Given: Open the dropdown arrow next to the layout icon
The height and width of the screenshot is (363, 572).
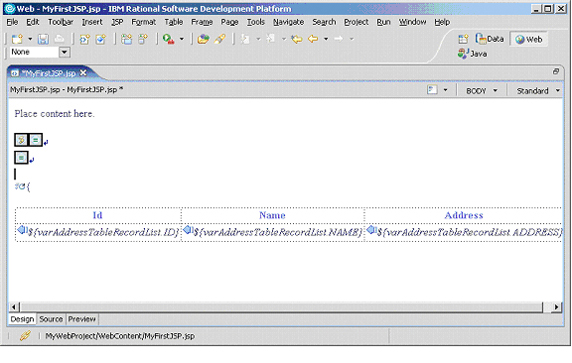Looking at the screenshot, I should pyautogui.click(x=445, y=90).
